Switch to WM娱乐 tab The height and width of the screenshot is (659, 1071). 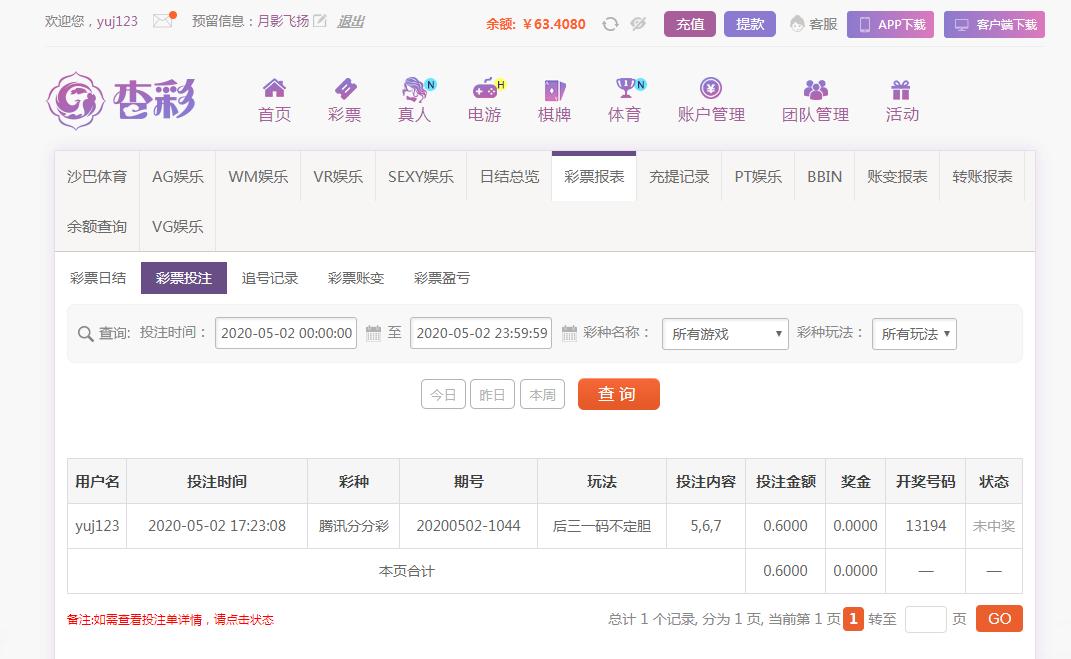pyautogui.click(x=258, y=176)
